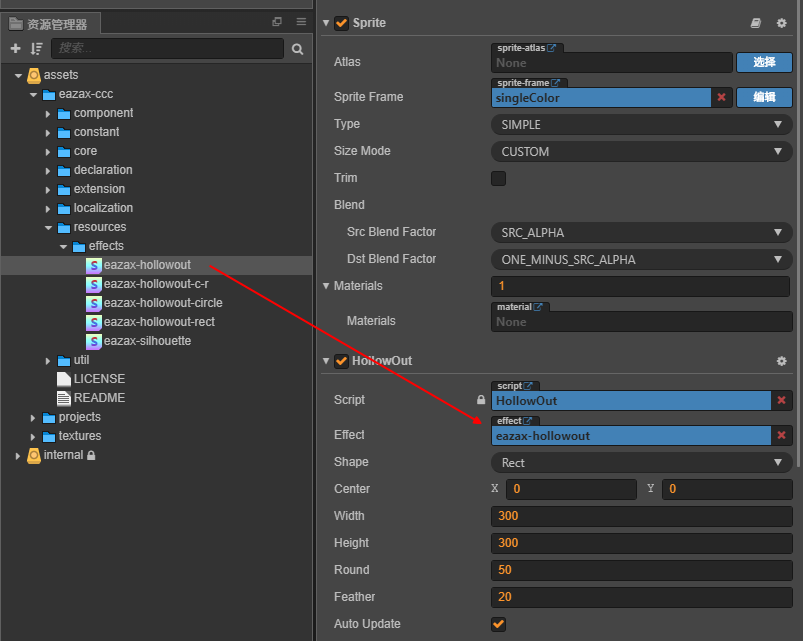Expand the component folder

[48, 114]
